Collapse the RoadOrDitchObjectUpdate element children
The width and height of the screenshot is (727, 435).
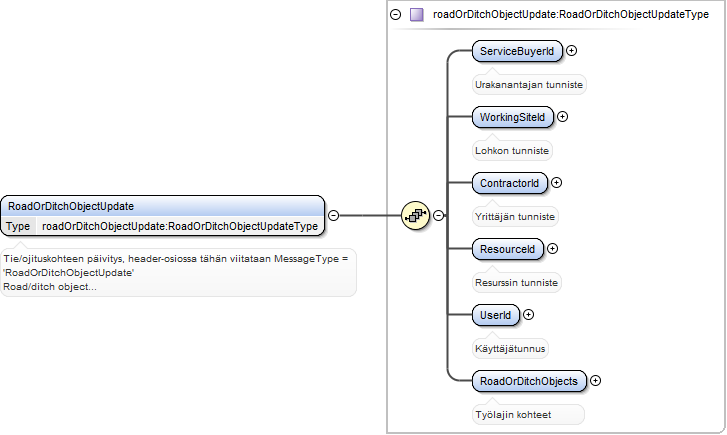[x=333, y=215]
